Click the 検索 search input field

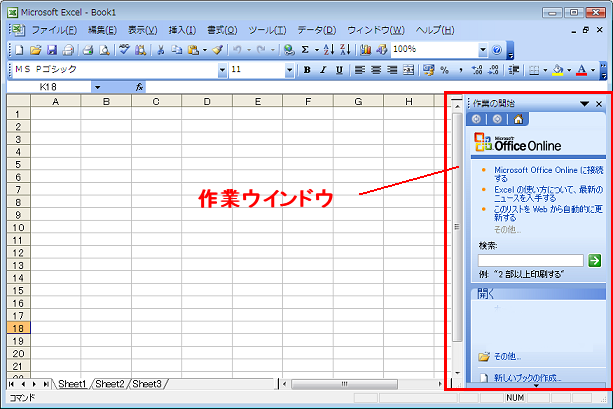coord(531,260)
